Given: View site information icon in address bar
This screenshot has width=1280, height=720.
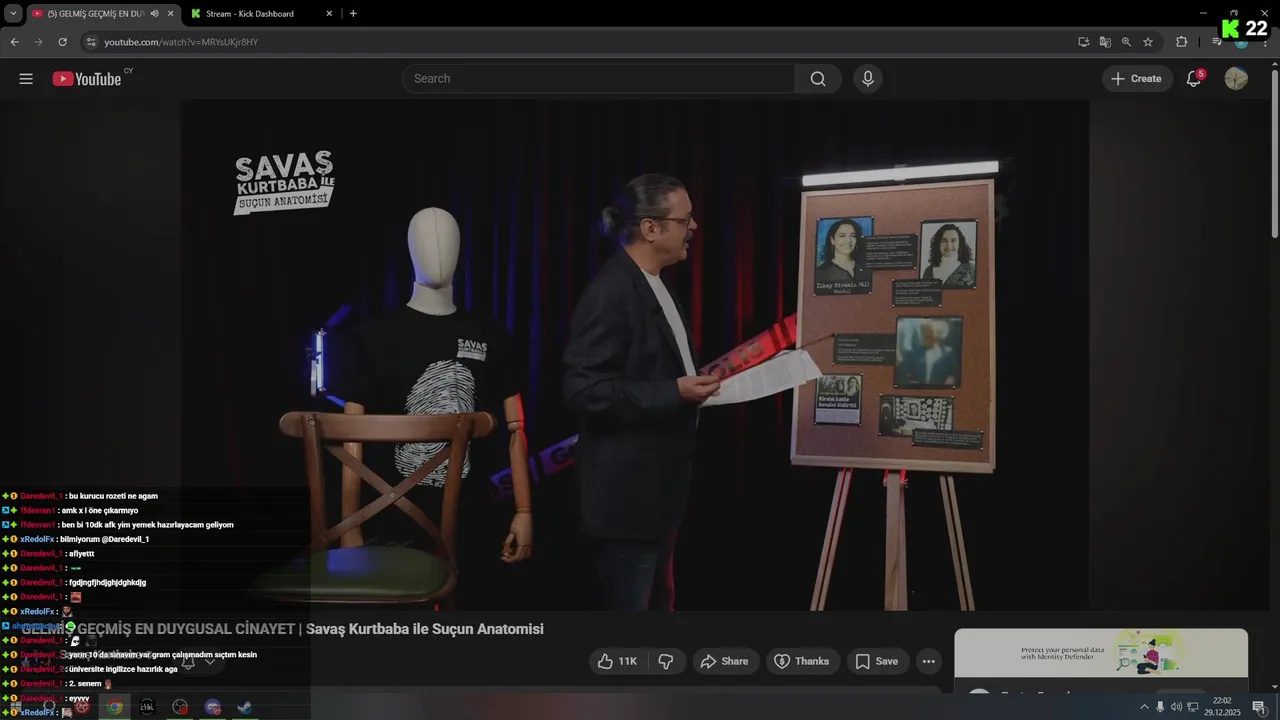Looking at the screenshot, I should click(91, 42).
